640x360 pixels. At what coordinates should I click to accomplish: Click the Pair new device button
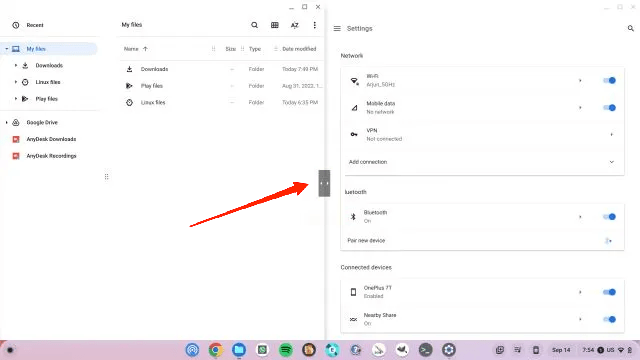(x=608, y=241)
